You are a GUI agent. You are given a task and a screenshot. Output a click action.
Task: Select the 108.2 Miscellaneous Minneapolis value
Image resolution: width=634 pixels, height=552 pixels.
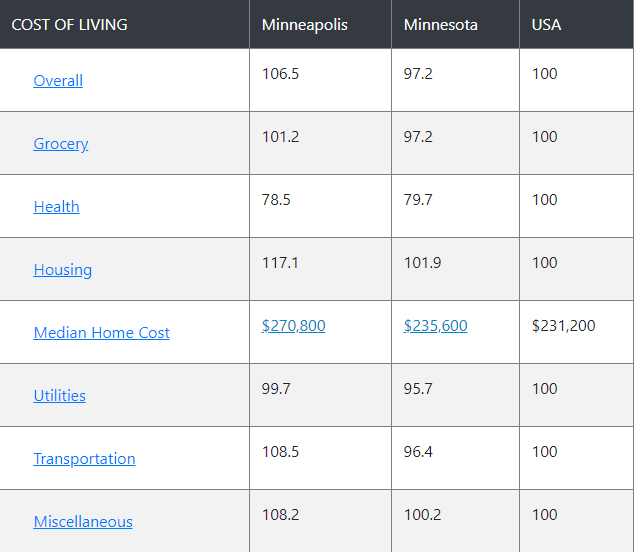coord(281,515)
